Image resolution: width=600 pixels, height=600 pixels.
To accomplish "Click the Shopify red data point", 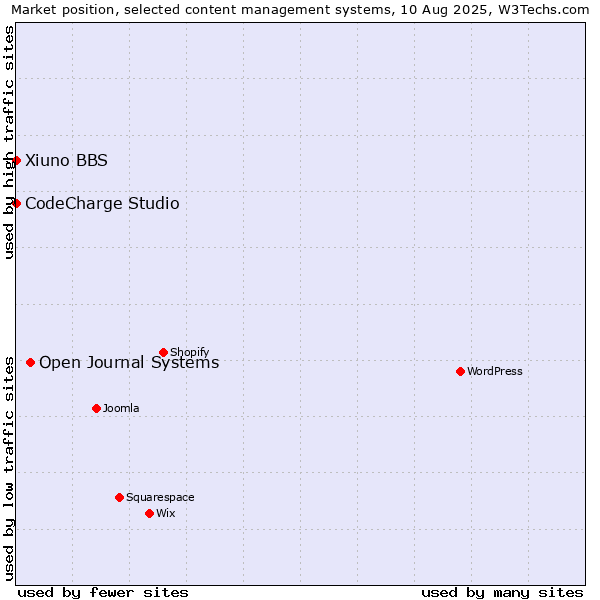I will click(x=163, y=352).
